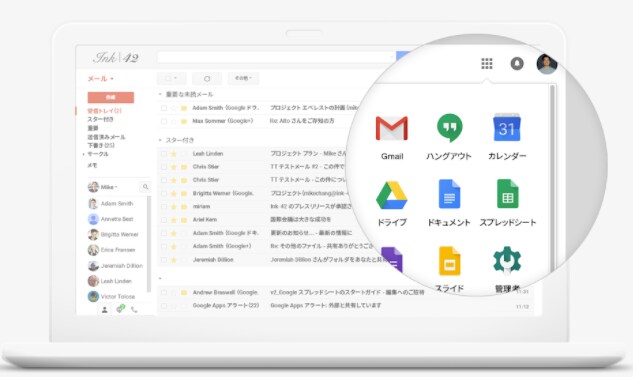Open the phone calls icon below chat list
The height and width of the screenshot is (377, 633).
[134, 310]
